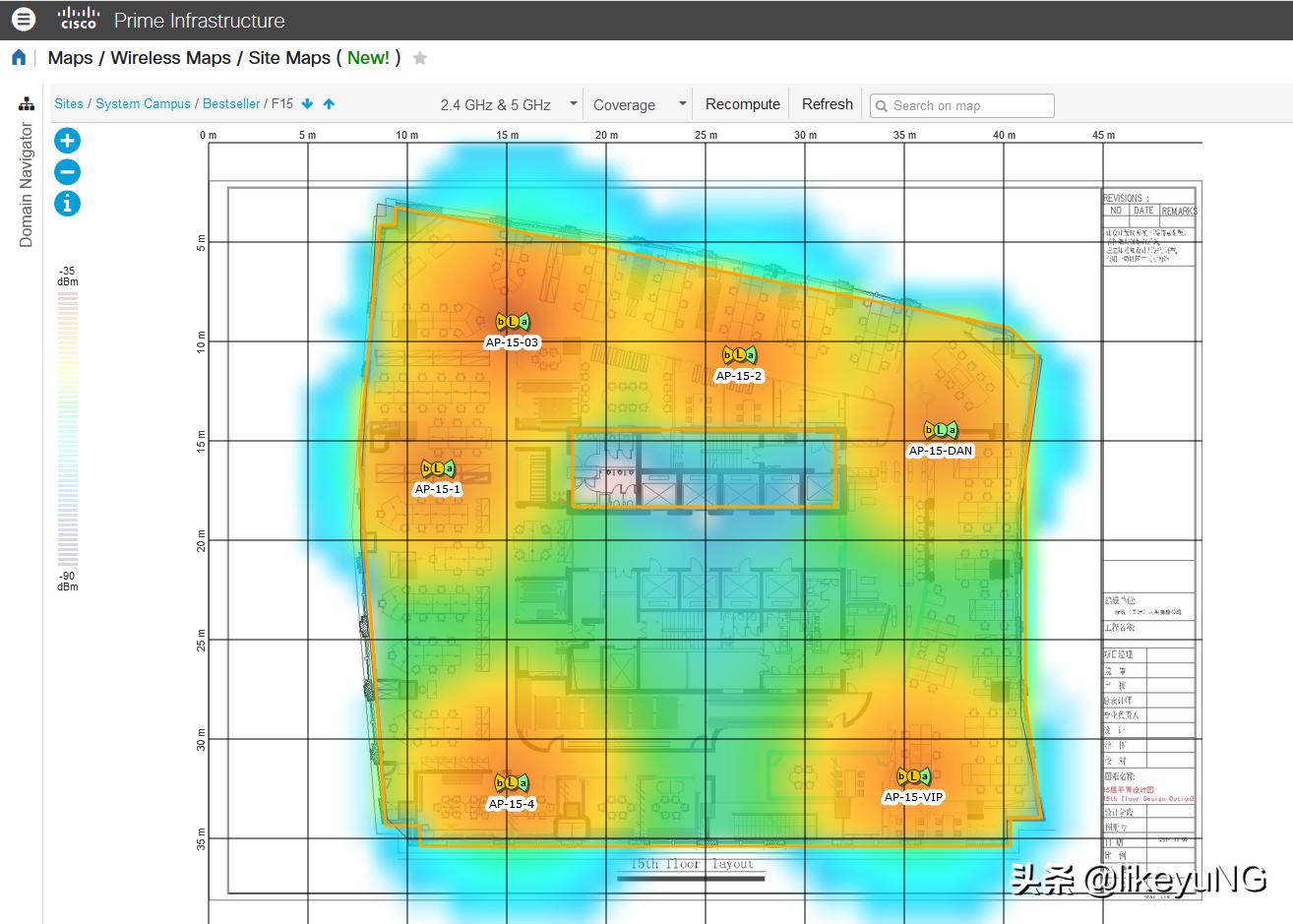1293x924 pixels.
Task: Select access point AP-15-4 icon
Action: 512,783
